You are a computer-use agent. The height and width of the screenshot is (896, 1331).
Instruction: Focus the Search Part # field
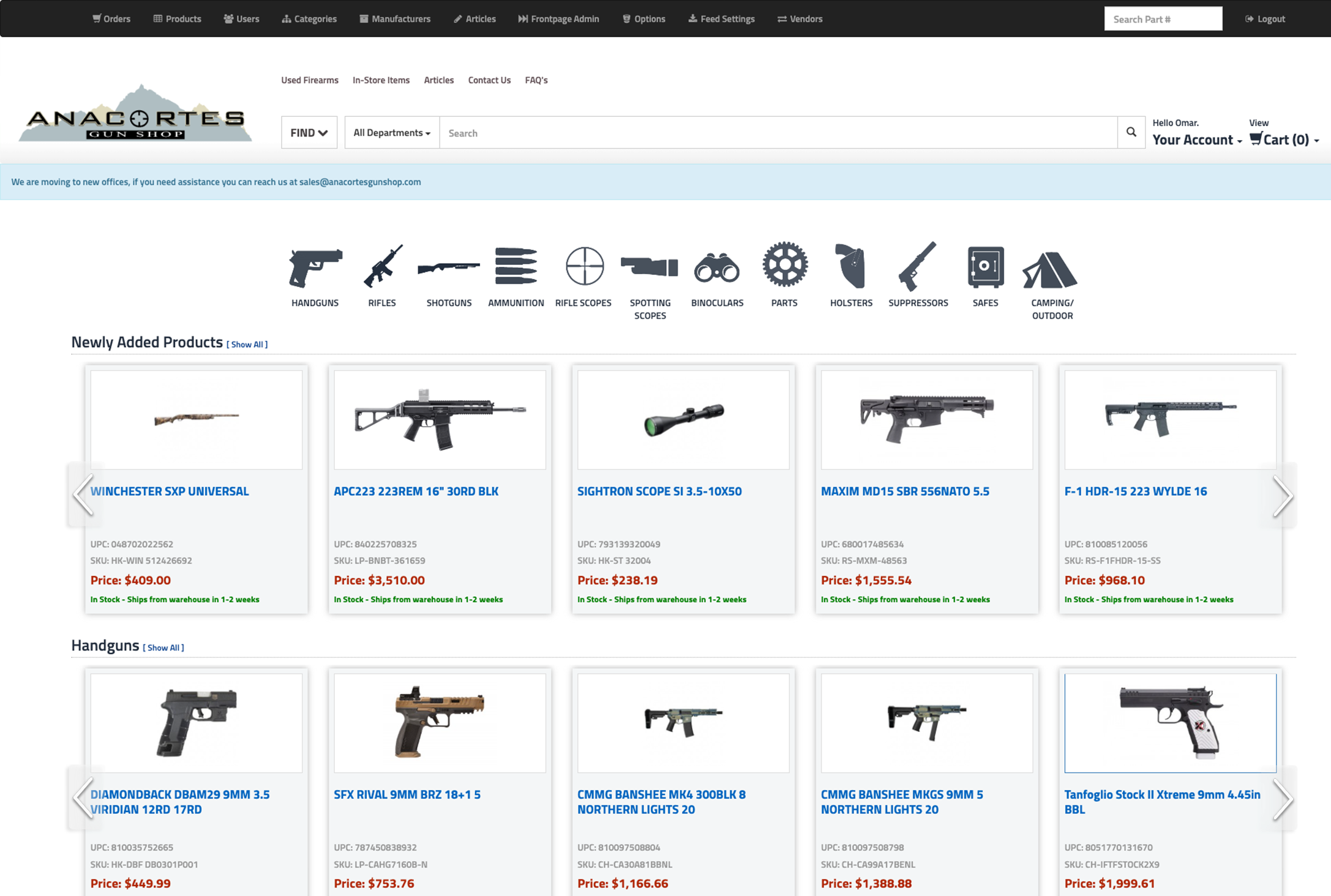[1163, 19]
